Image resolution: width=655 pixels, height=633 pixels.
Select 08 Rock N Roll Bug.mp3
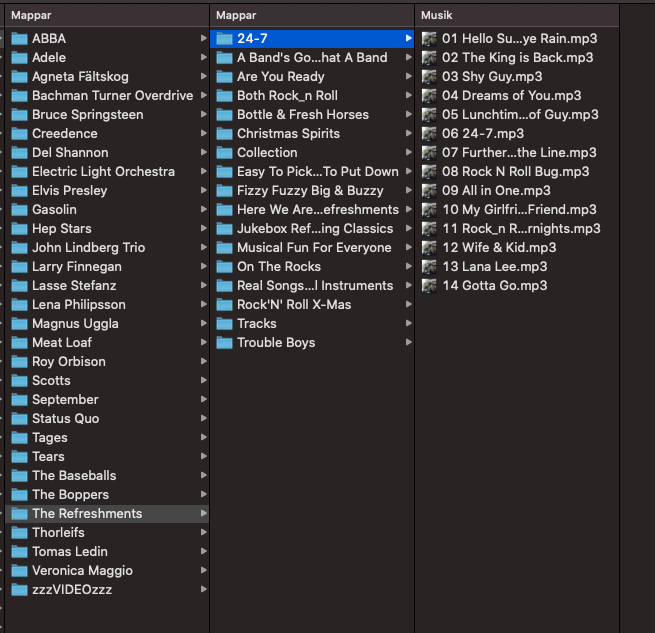pyautogui.click(x=517, y=172)
